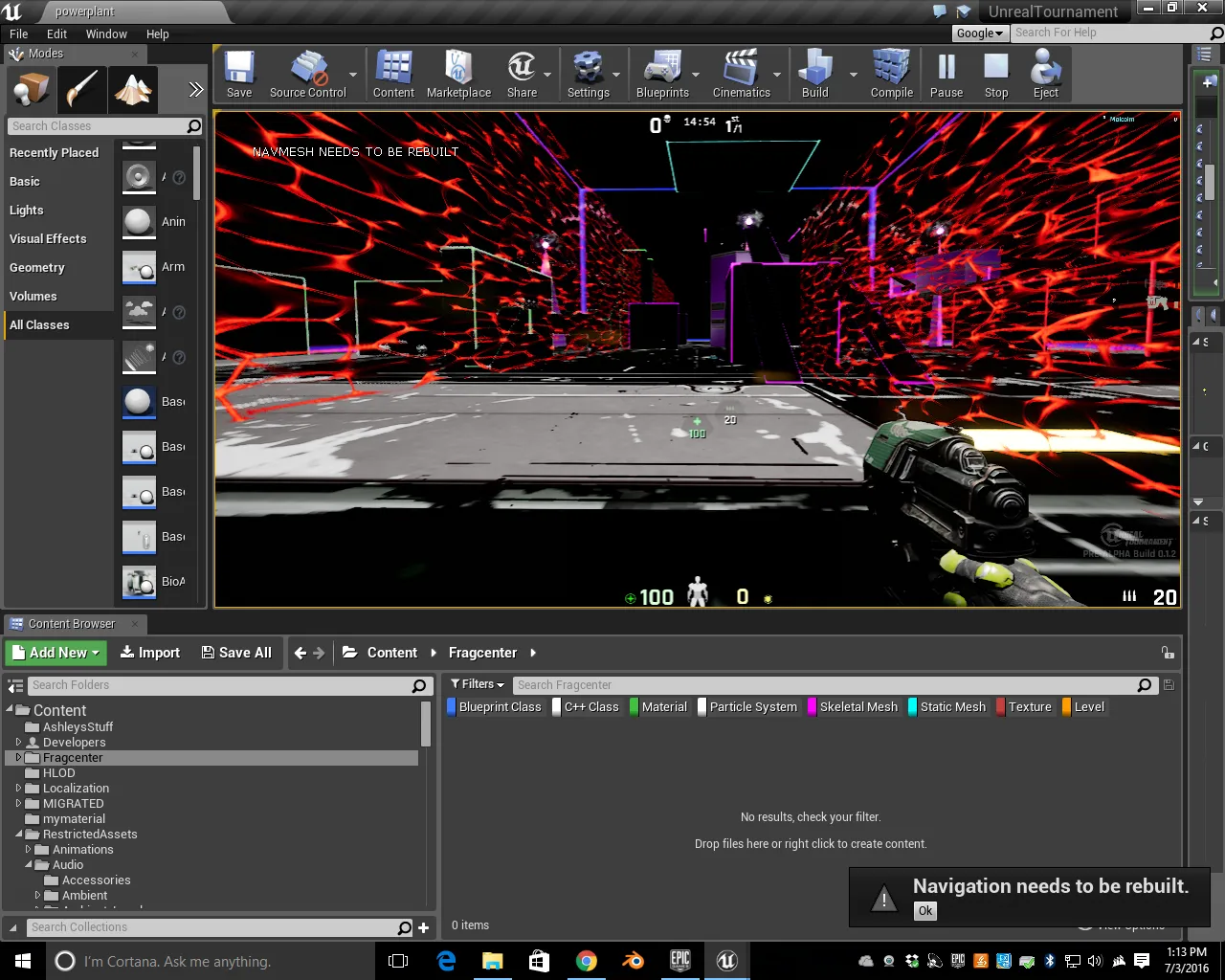Launch the Marketplace from the toolbar
Viewport: 1225px width, 980px height.
click(x=458, y=75)
